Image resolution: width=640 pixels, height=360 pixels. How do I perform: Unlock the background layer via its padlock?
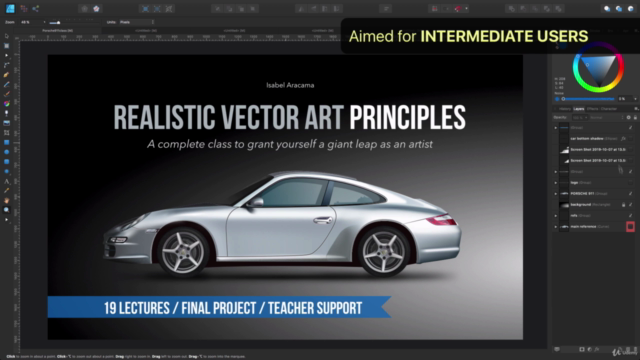tap(623, 204)
